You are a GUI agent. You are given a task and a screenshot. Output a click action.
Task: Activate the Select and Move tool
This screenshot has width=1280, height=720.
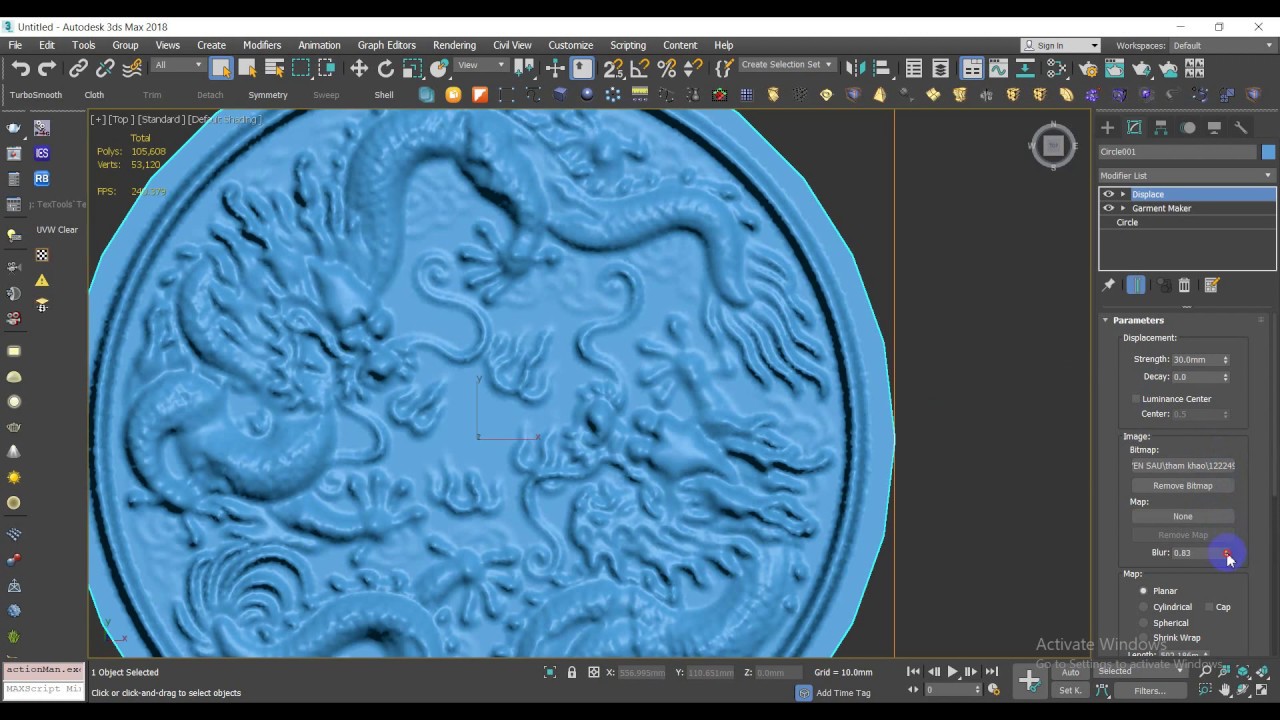pos(359,69)
